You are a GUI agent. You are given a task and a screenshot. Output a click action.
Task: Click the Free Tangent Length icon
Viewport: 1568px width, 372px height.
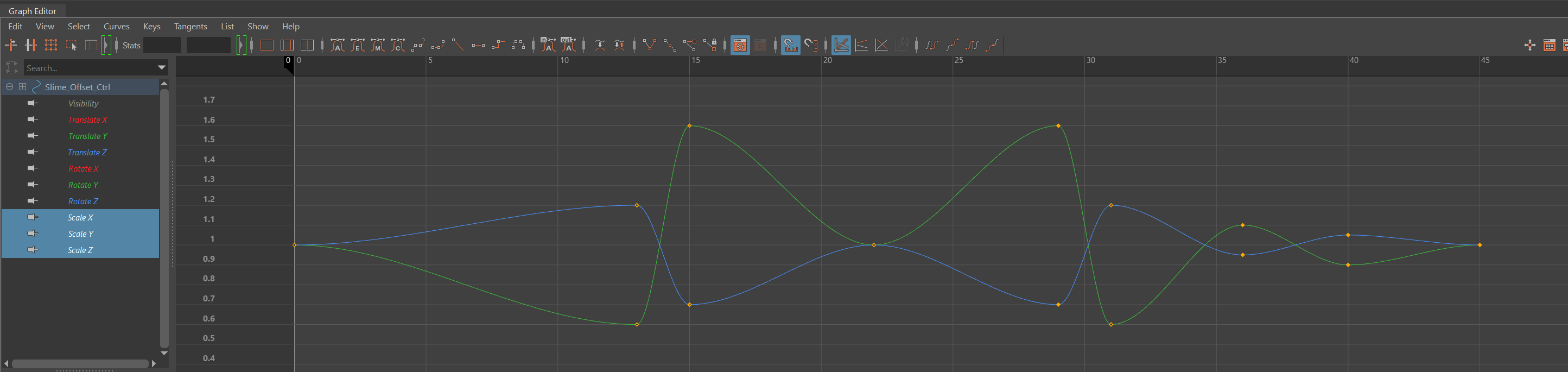[x=690, y=45]
